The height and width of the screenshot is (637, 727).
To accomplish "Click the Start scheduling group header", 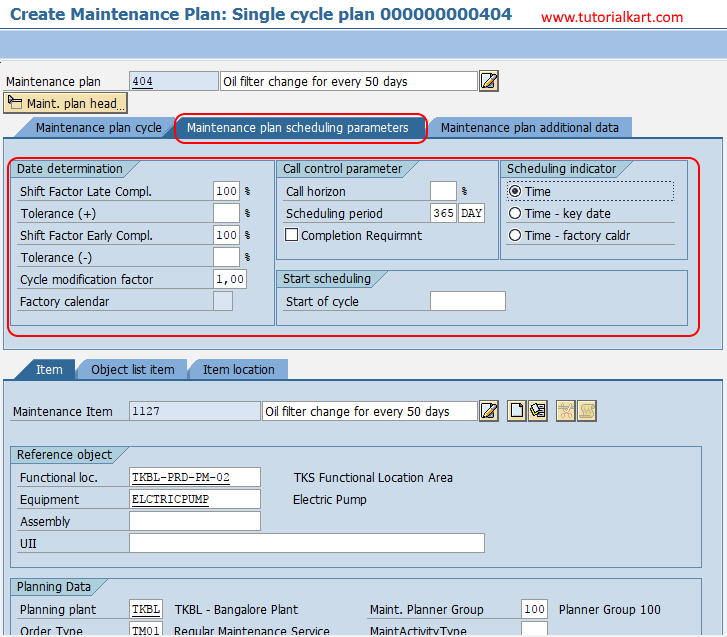I will pyautogui.click(x=326, y=279).
